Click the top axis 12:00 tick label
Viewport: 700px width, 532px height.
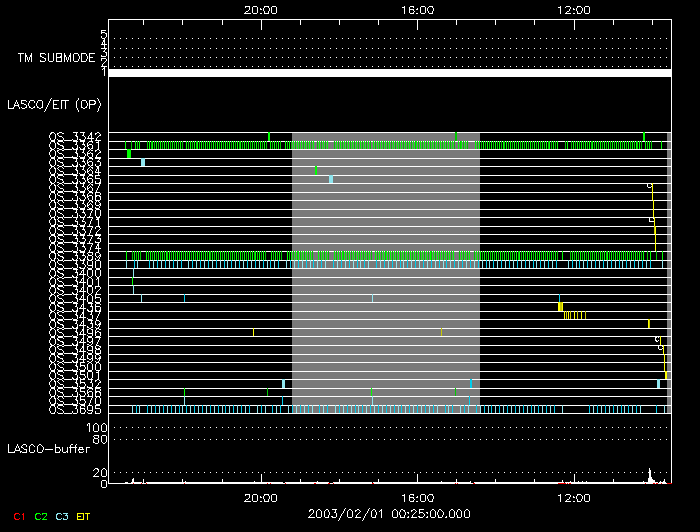click(x=572, y=9)
